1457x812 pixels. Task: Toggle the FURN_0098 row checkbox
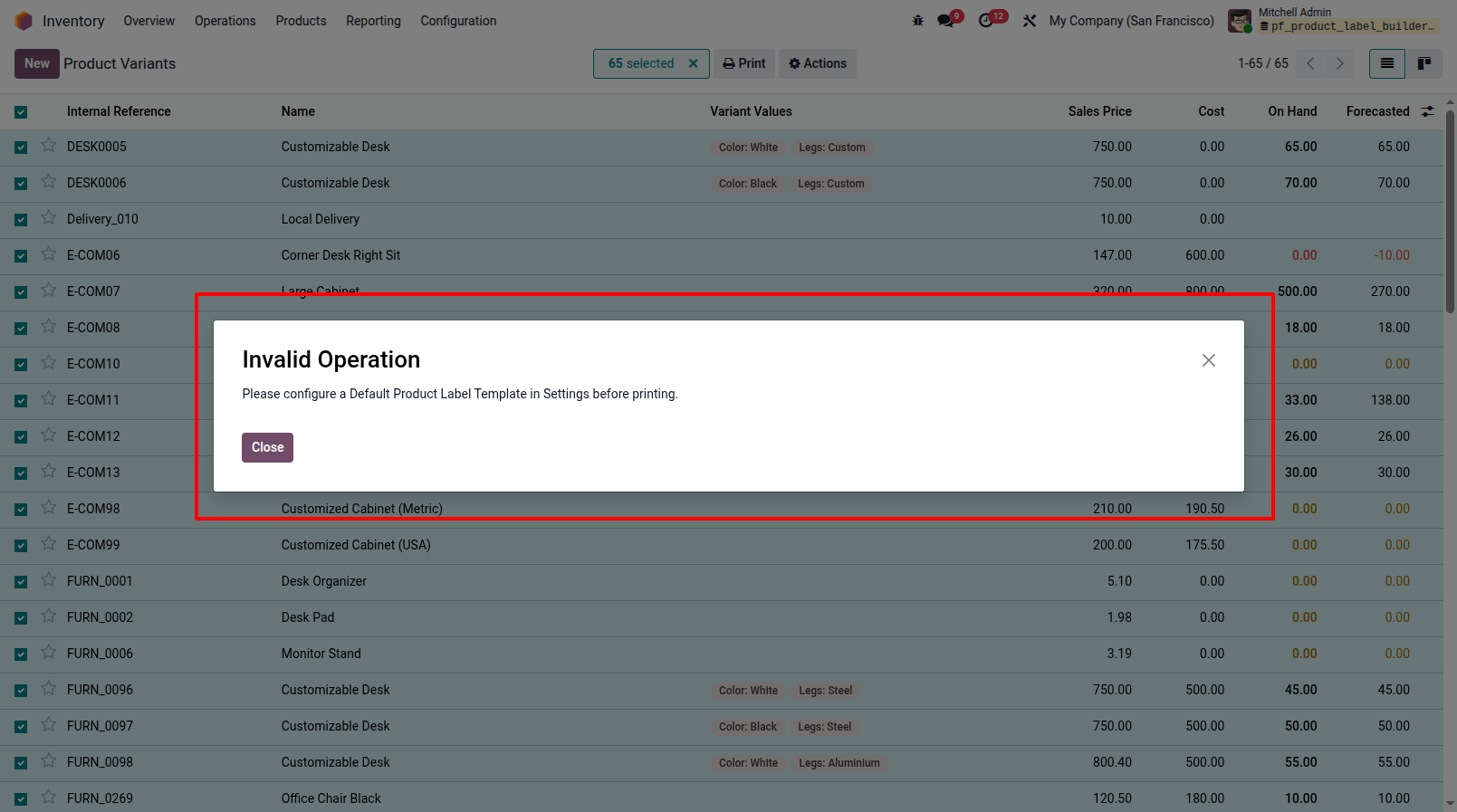click(21, 763)
